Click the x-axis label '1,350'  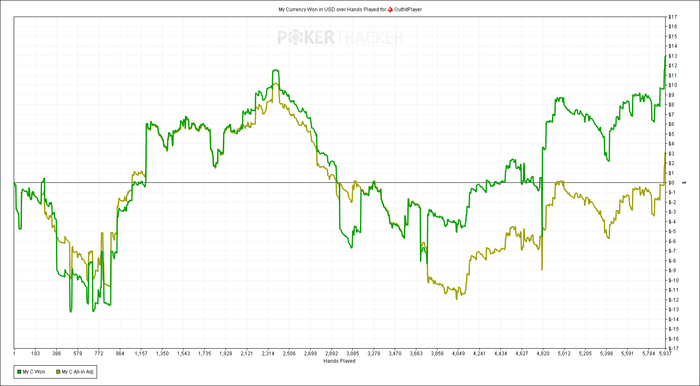point(162,353)
